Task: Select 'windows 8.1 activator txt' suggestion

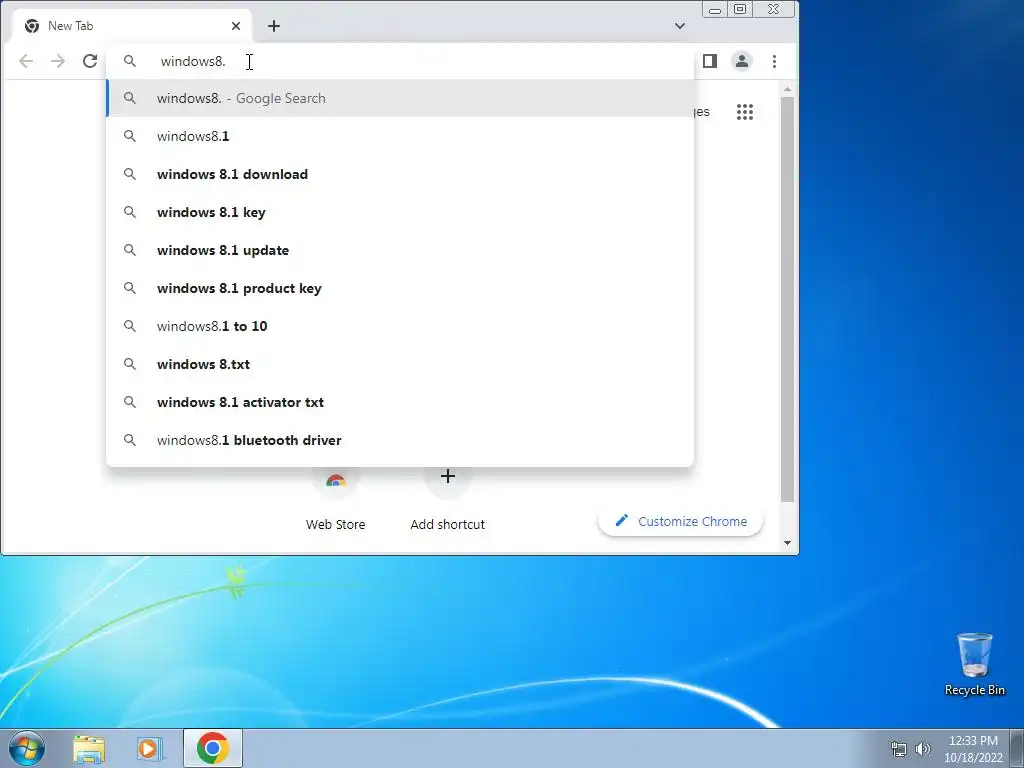Action: 400,402
